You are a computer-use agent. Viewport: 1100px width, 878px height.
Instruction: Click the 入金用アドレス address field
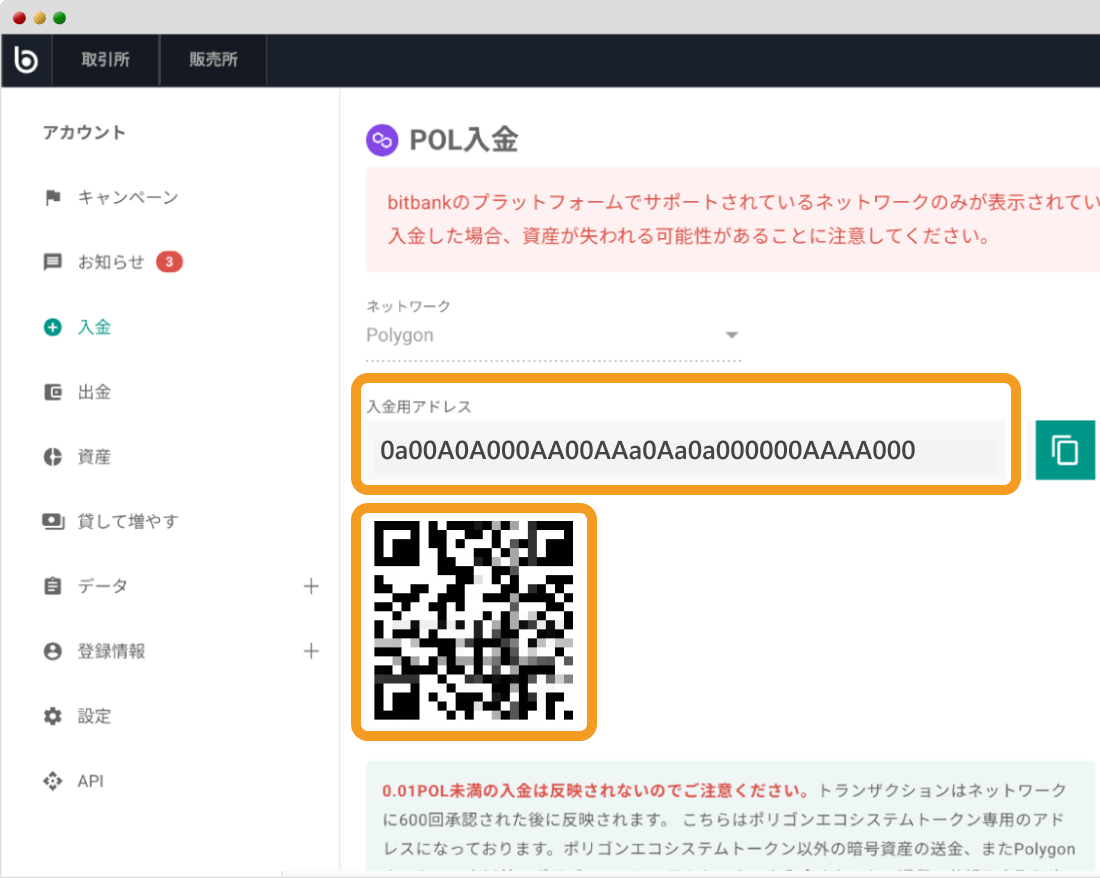tap(685, 450)
